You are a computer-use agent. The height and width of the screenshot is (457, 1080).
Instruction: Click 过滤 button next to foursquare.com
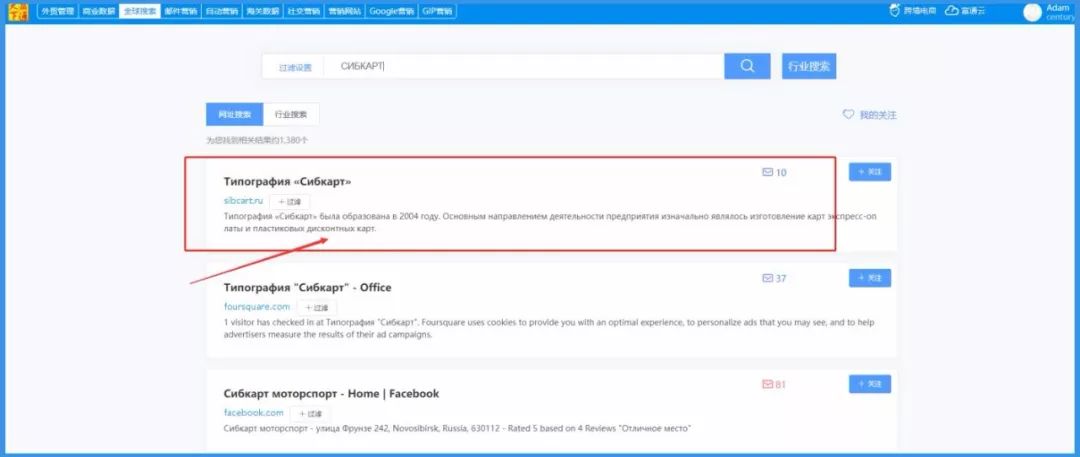pyautogui.click(x=317, y=307)
